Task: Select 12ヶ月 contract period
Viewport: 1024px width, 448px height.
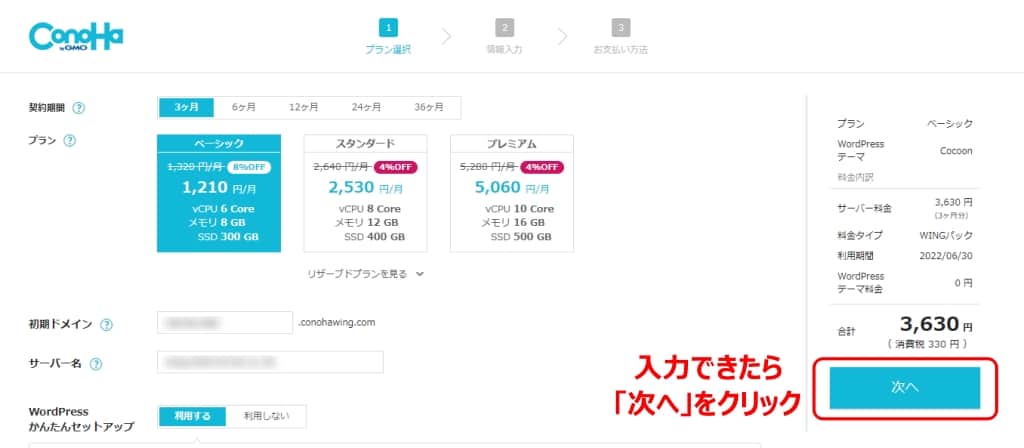Action: [x=304, y=108]
